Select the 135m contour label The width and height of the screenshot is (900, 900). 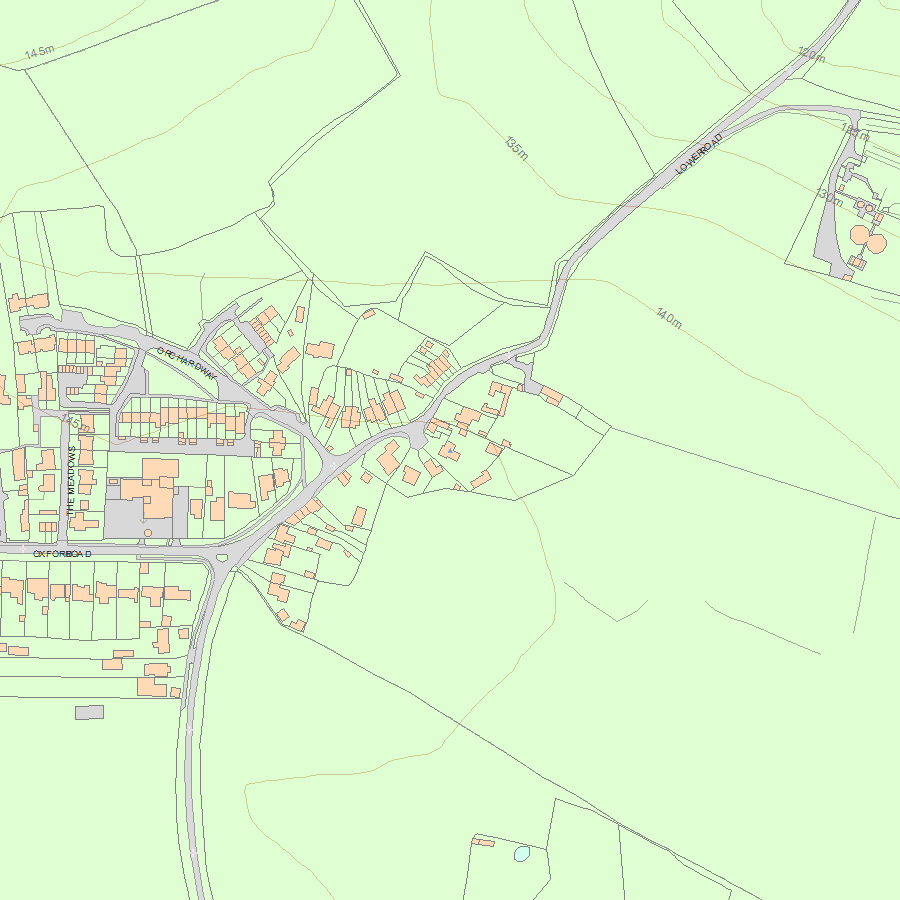click(x=517, y=148)
